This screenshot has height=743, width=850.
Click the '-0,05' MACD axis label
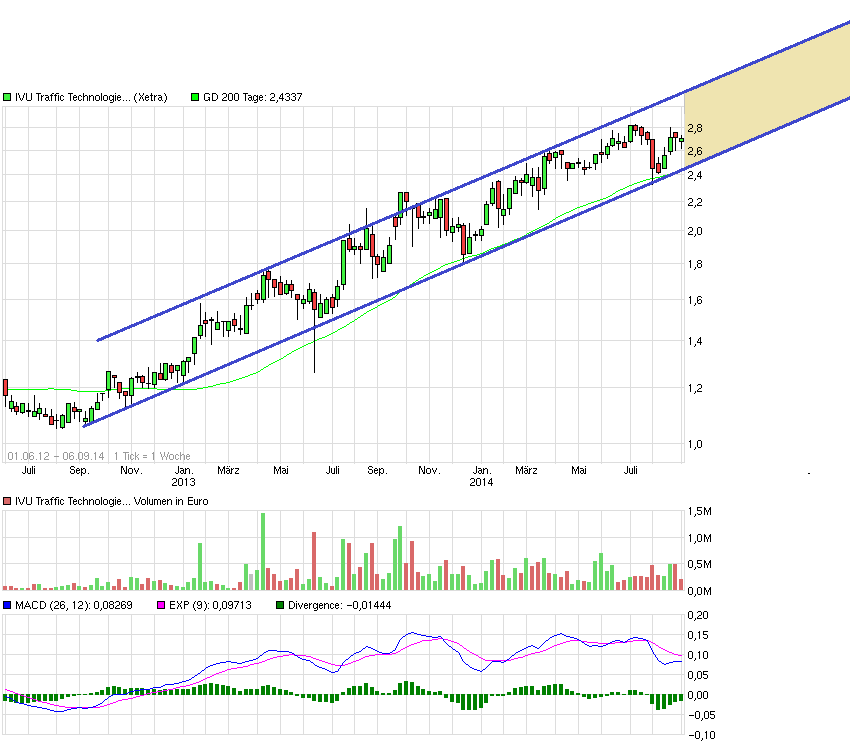(x=702, y=716)
